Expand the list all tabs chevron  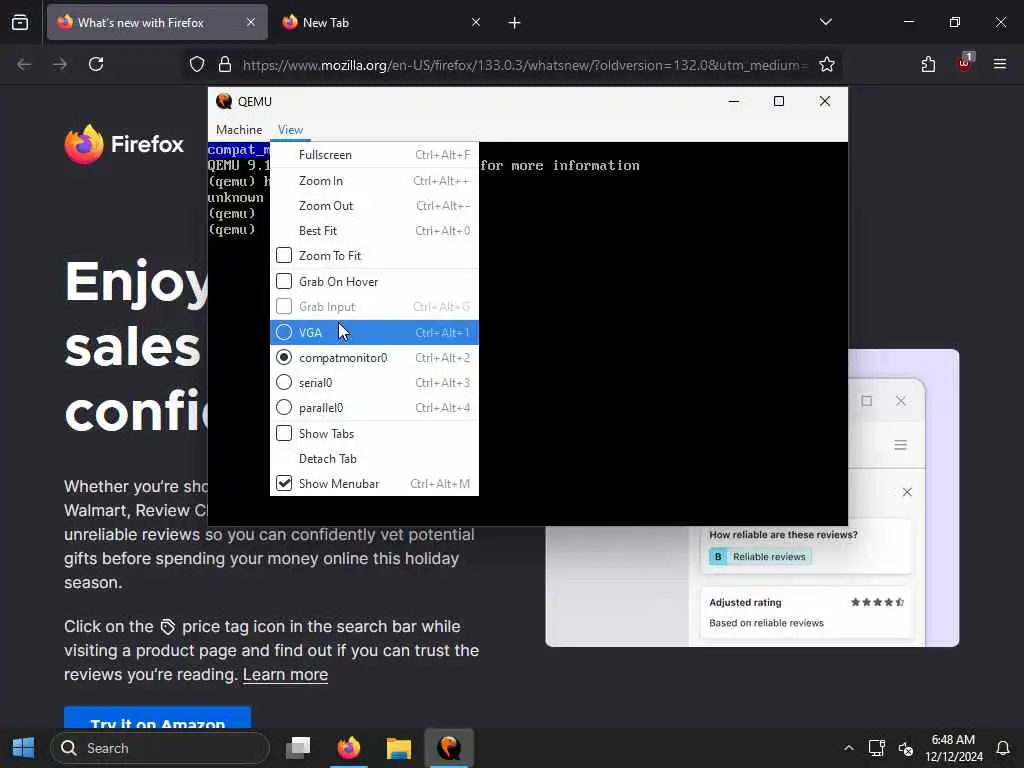click(825, 22)
